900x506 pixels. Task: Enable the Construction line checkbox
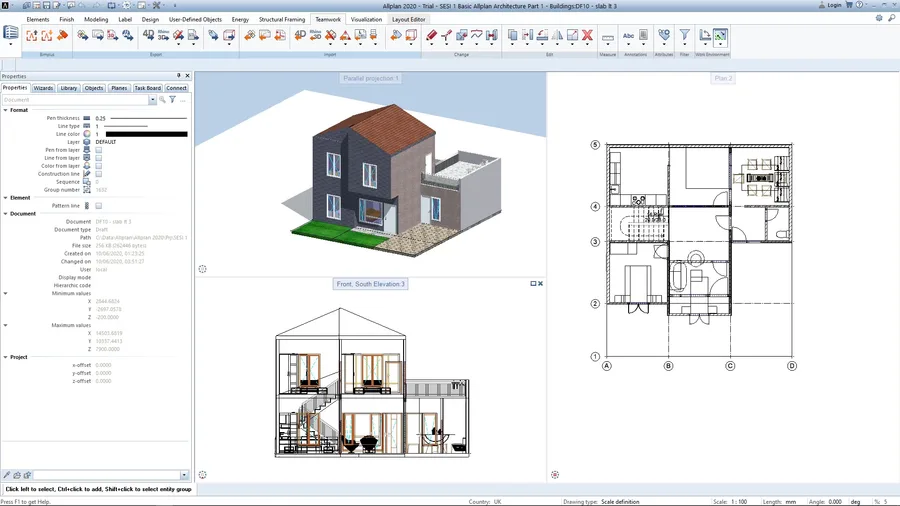(x=99, y=174)
